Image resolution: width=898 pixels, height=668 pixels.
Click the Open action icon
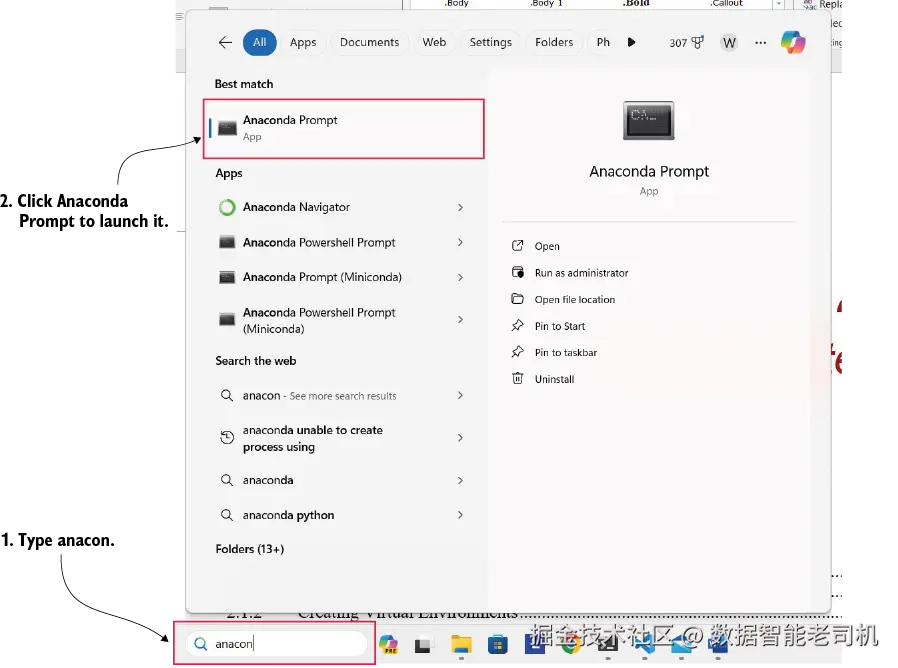click(x=517, y=246)
